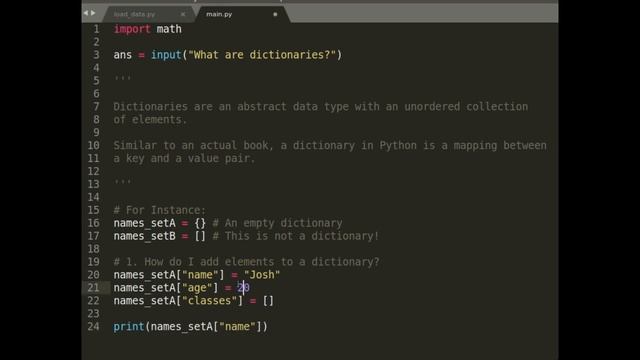Click the opening triple quotes on line 5
The width and height of the screenshot is (640, 360).
click(122, 78)
